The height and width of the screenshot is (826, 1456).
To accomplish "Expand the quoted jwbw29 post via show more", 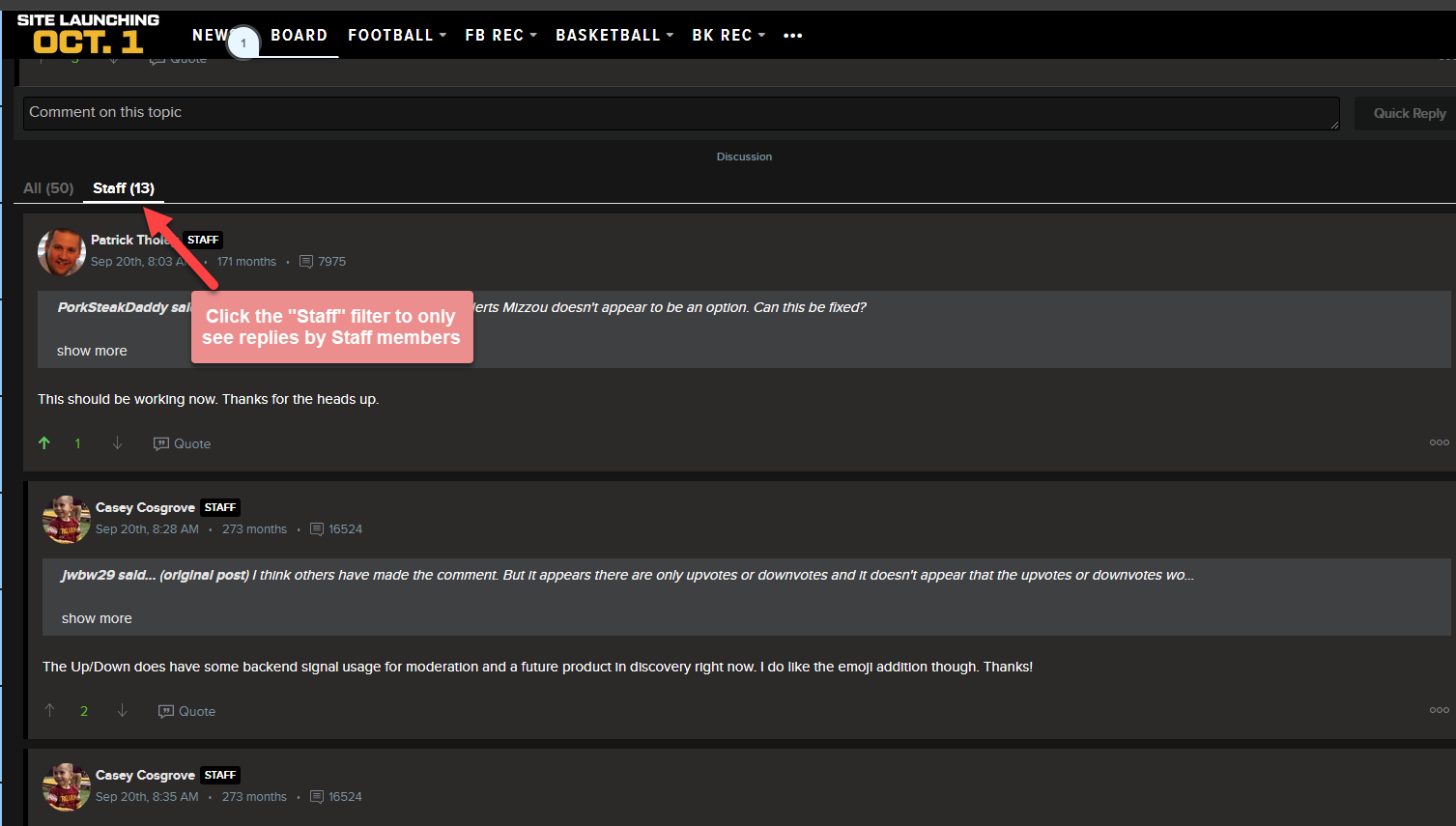I will [96, 617].
